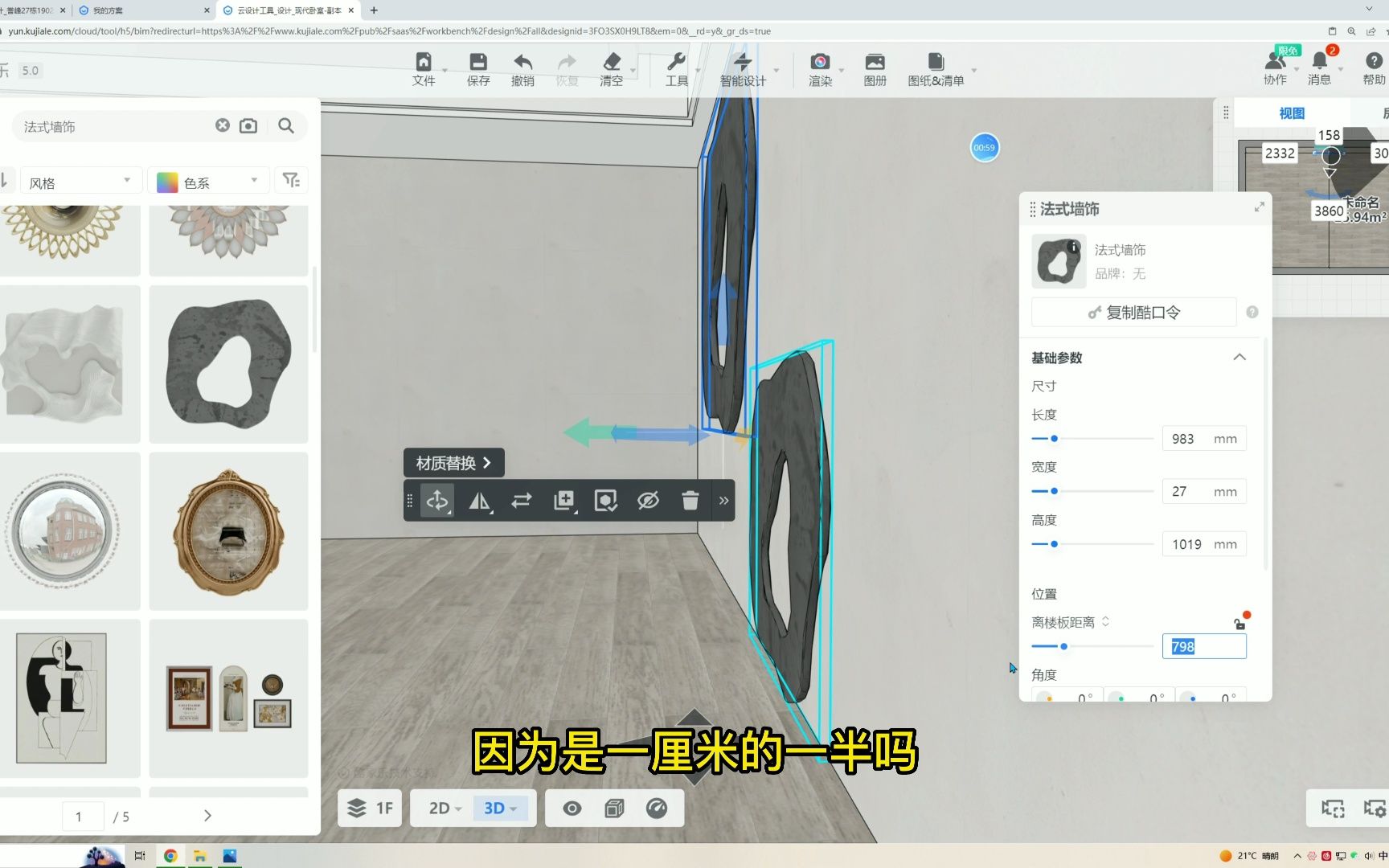
Task: Open the 文件 file menu
Action: (424, 69)
